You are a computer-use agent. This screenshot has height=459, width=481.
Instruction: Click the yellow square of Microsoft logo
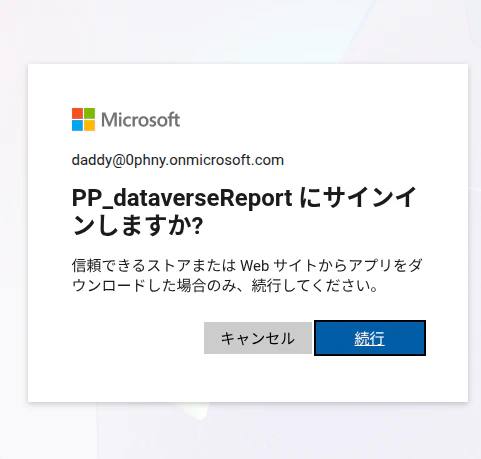click(89, 125)
